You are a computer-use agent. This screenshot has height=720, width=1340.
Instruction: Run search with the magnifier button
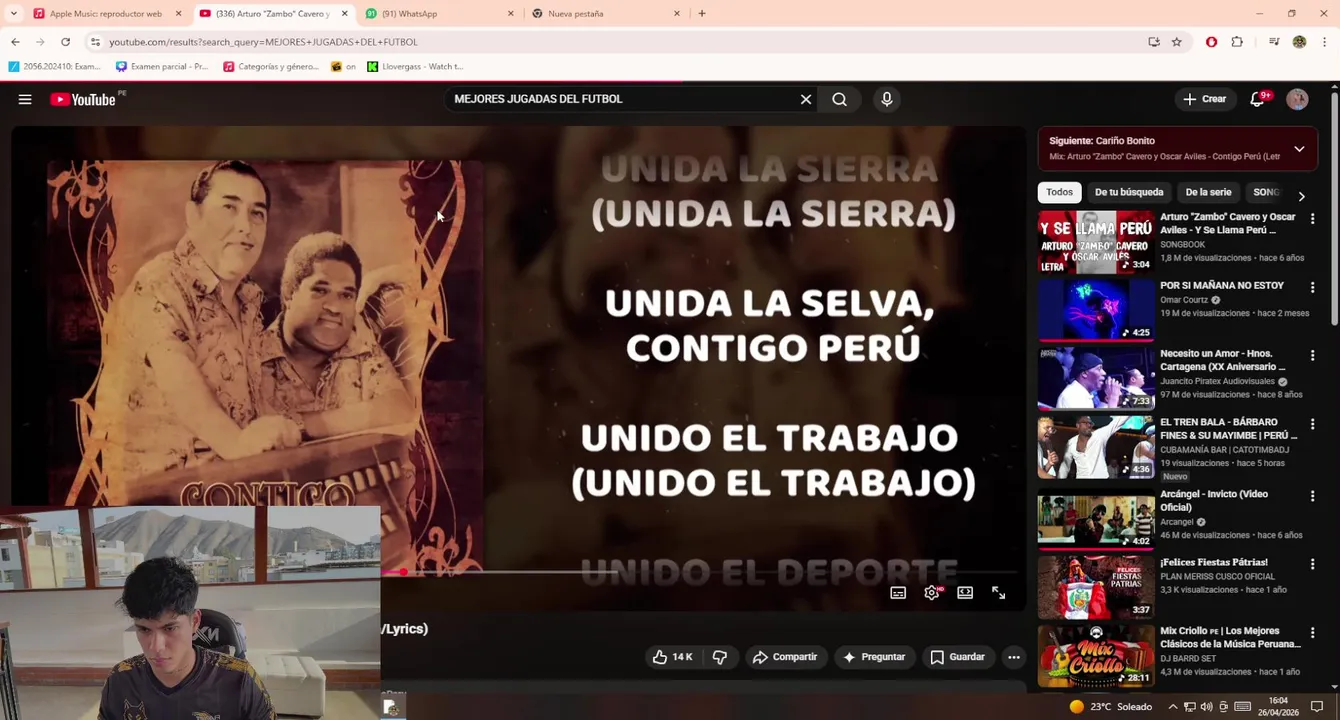coord(840,99)
